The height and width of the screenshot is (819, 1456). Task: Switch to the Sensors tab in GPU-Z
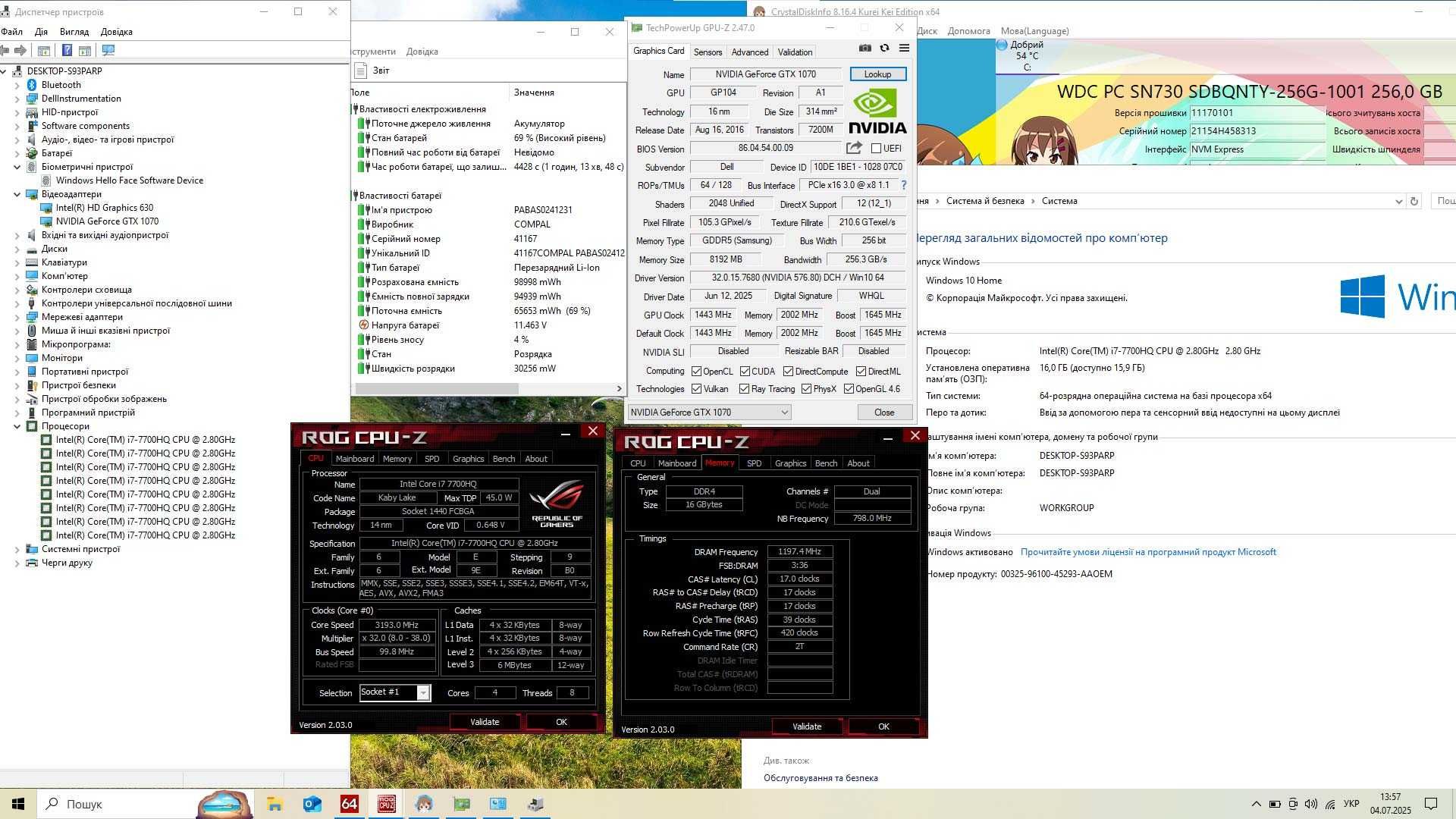click(x=708, y=52)
